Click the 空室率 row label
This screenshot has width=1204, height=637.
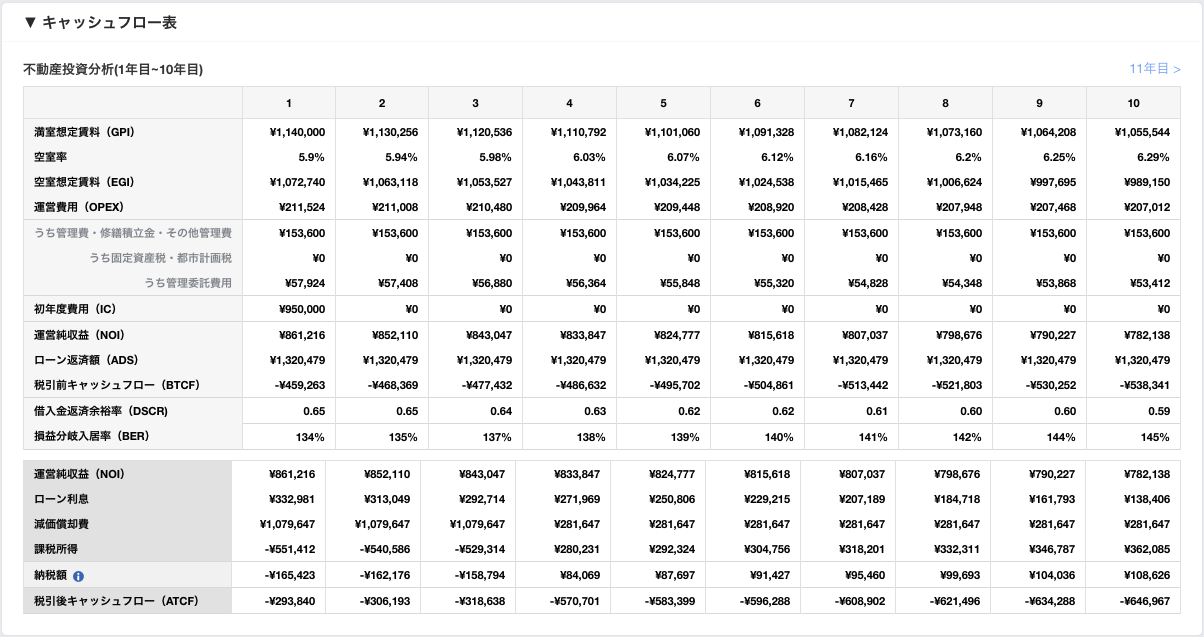click(49, 157)
